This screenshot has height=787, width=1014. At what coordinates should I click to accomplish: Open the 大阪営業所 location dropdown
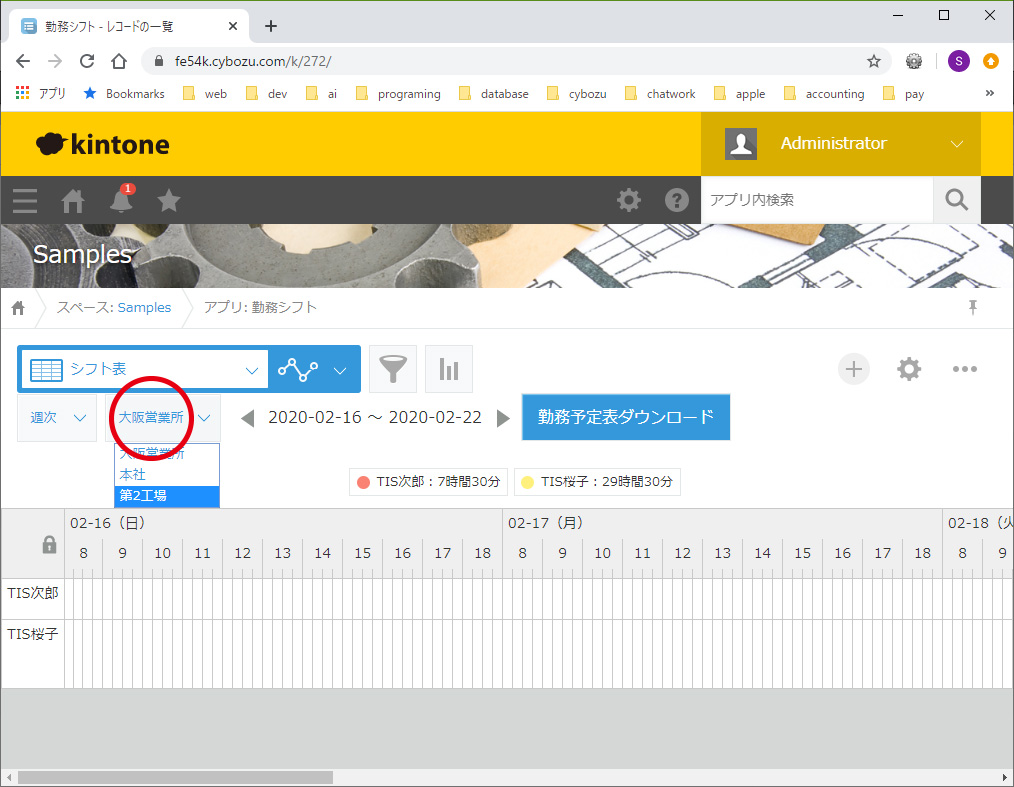tap(163, 418)
